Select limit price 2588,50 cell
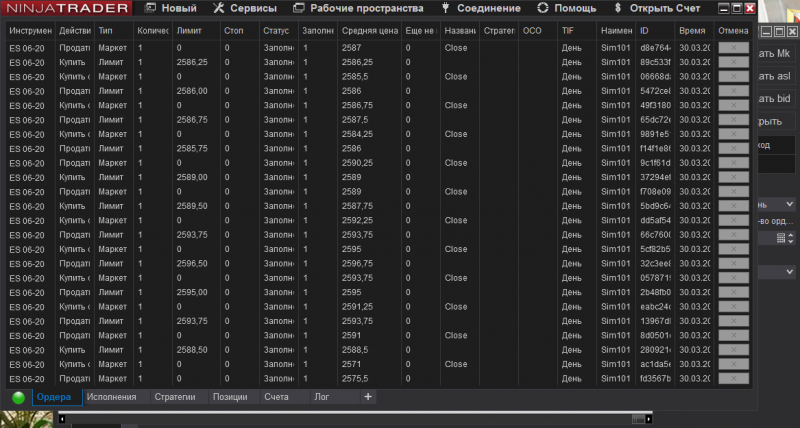The height and width of the screenshot is (428, 800). coord(196,350)
